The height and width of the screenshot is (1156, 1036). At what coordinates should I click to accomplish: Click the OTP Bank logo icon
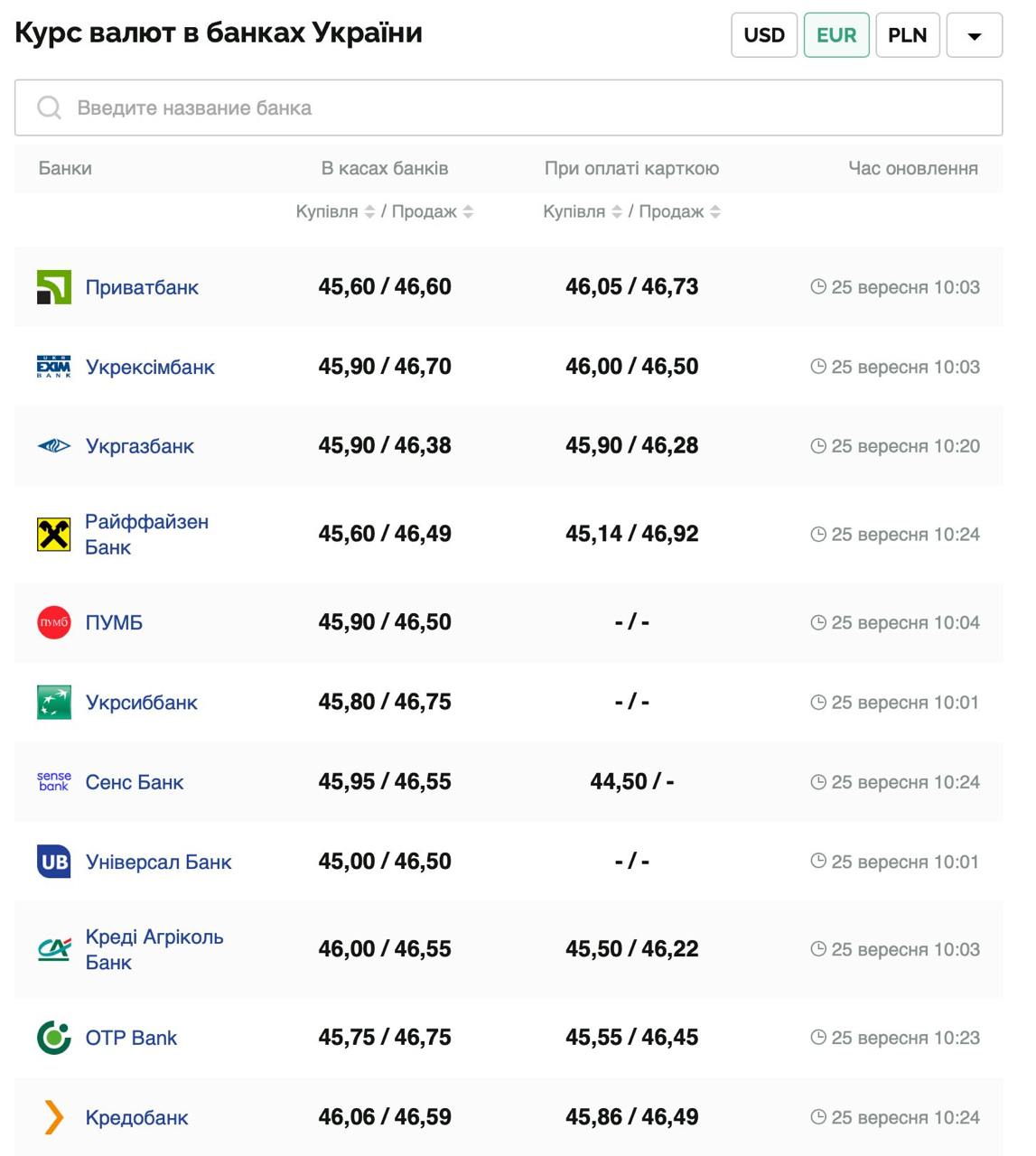[x=53, y=1038]
